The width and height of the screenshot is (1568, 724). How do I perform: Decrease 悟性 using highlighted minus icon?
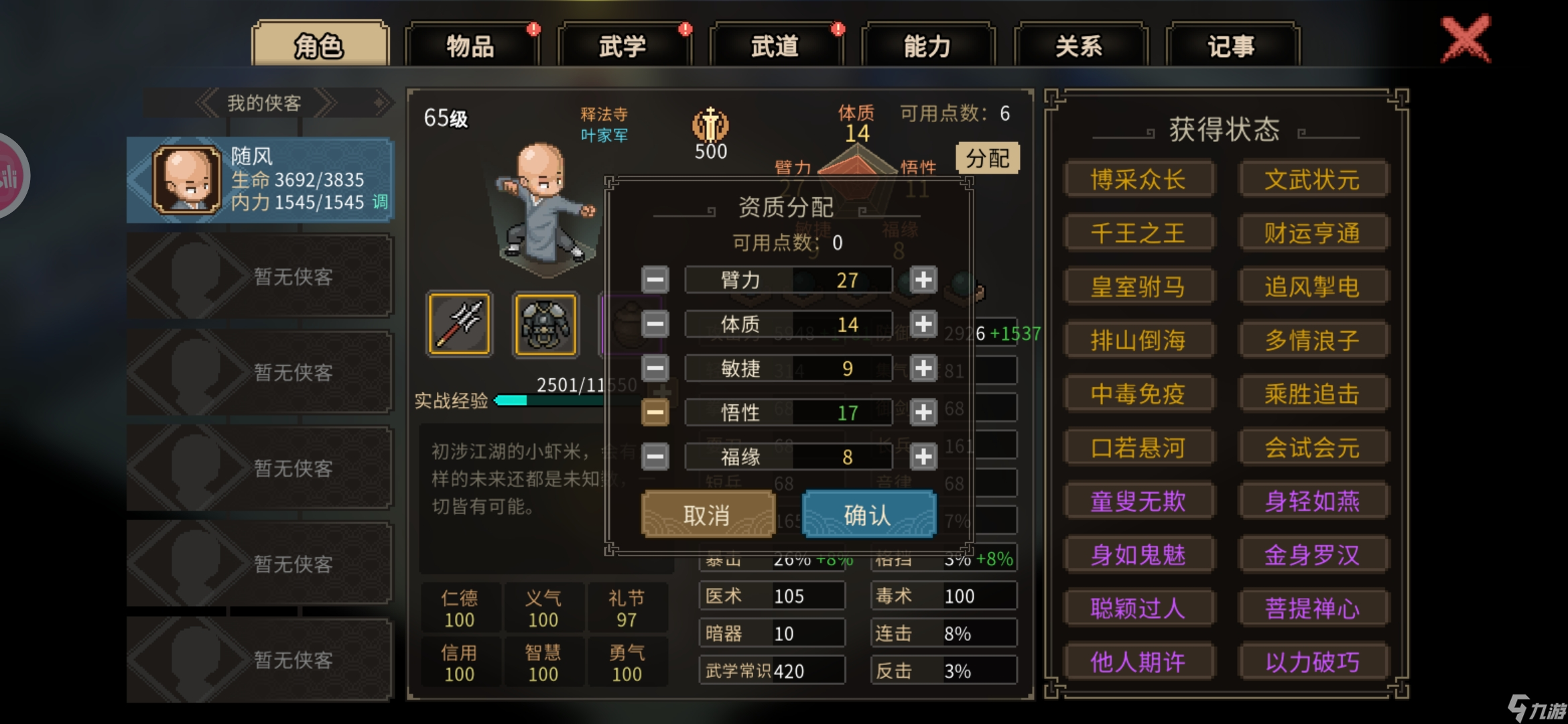coord(655,412)
